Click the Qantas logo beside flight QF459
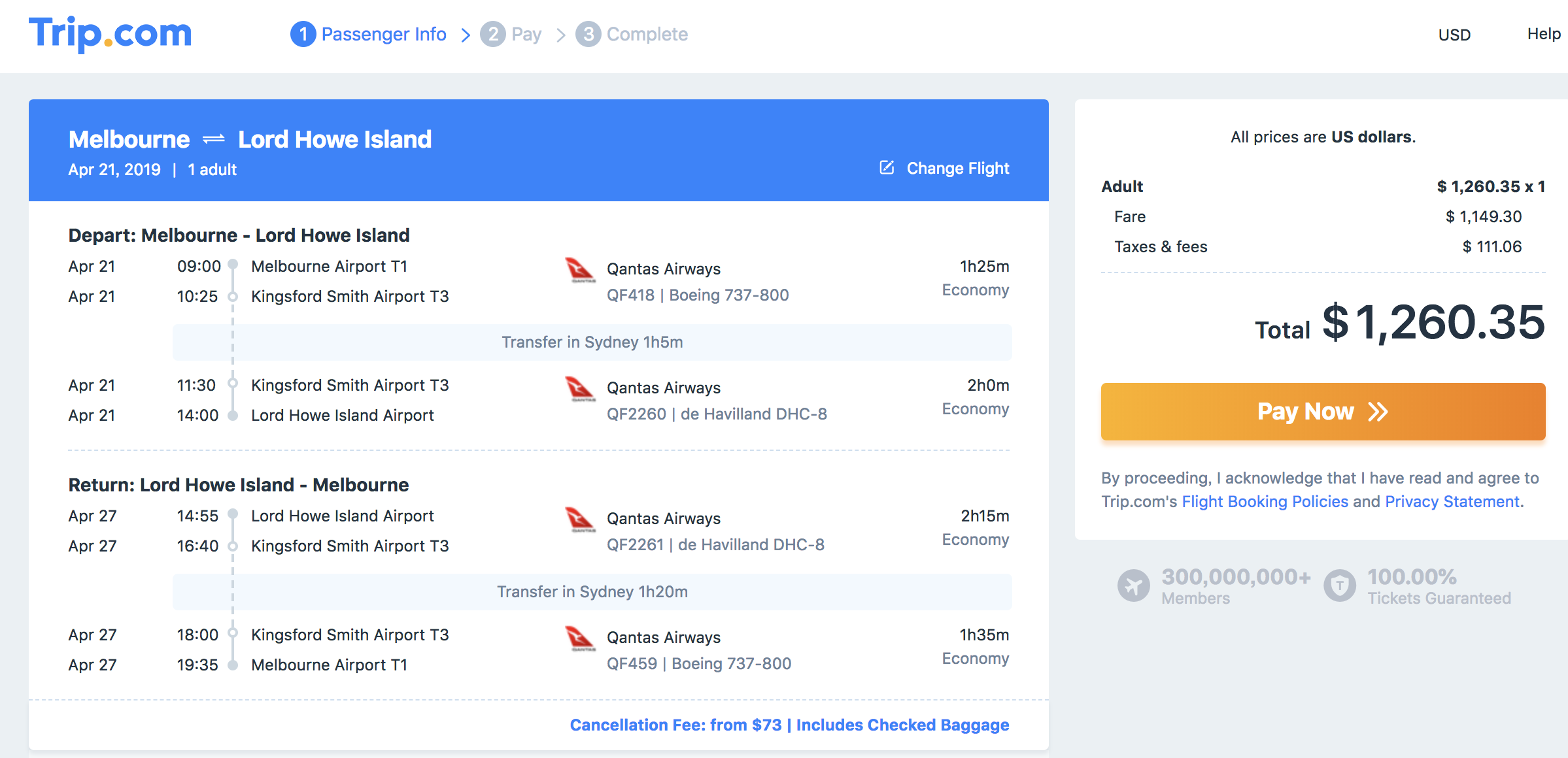The height and width of the screenshot is (758, 1568). pyautogui.click(x=580, y=638)
